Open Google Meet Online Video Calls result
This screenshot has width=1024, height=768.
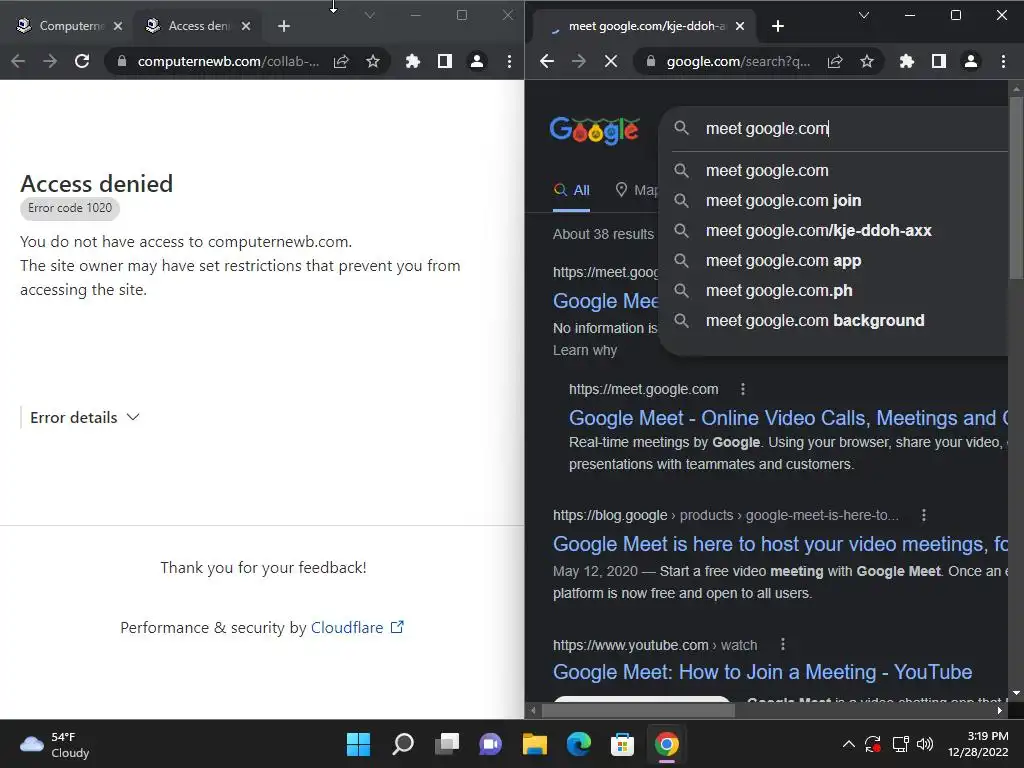[788, 418]
